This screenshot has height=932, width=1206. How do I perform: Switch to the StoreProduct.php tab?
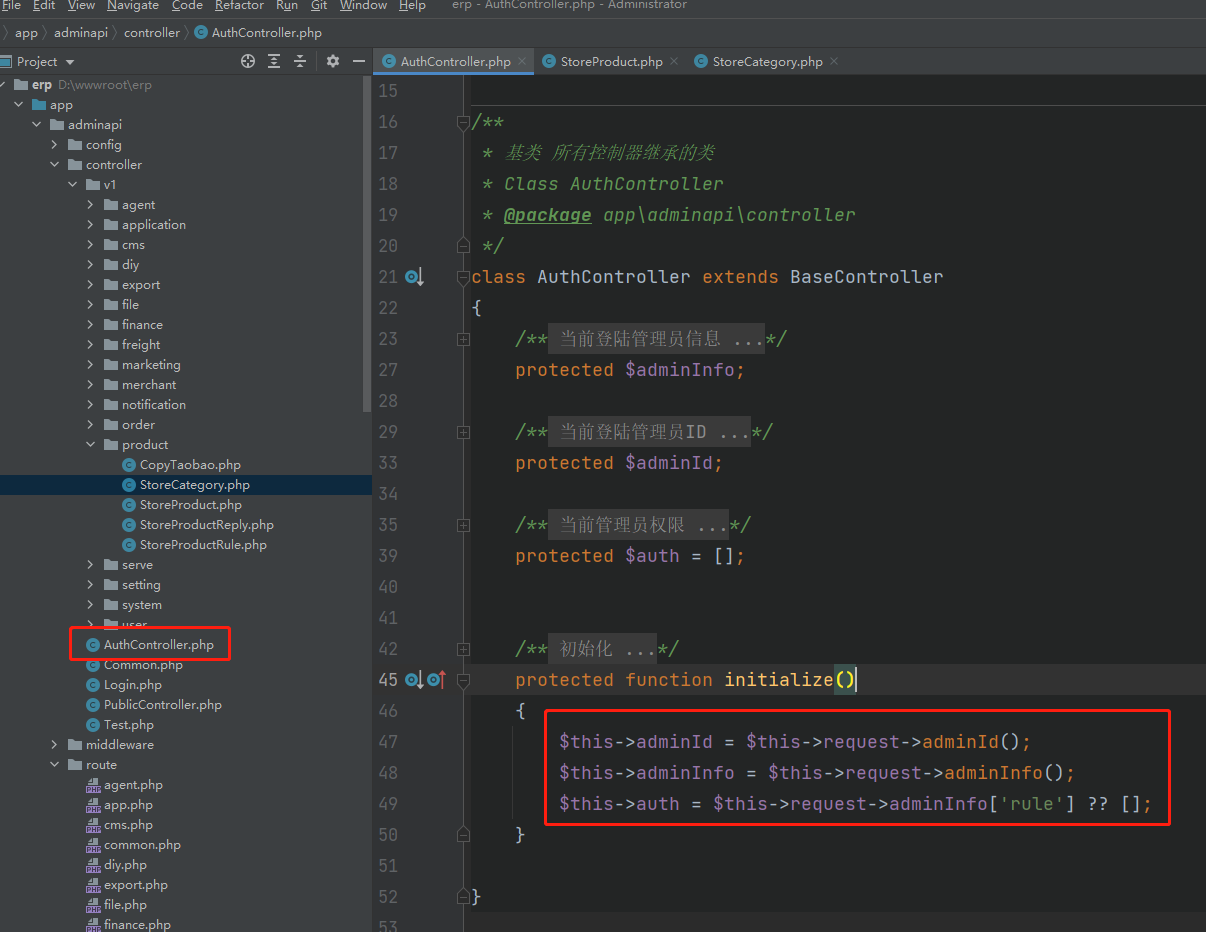pos(610,61)
